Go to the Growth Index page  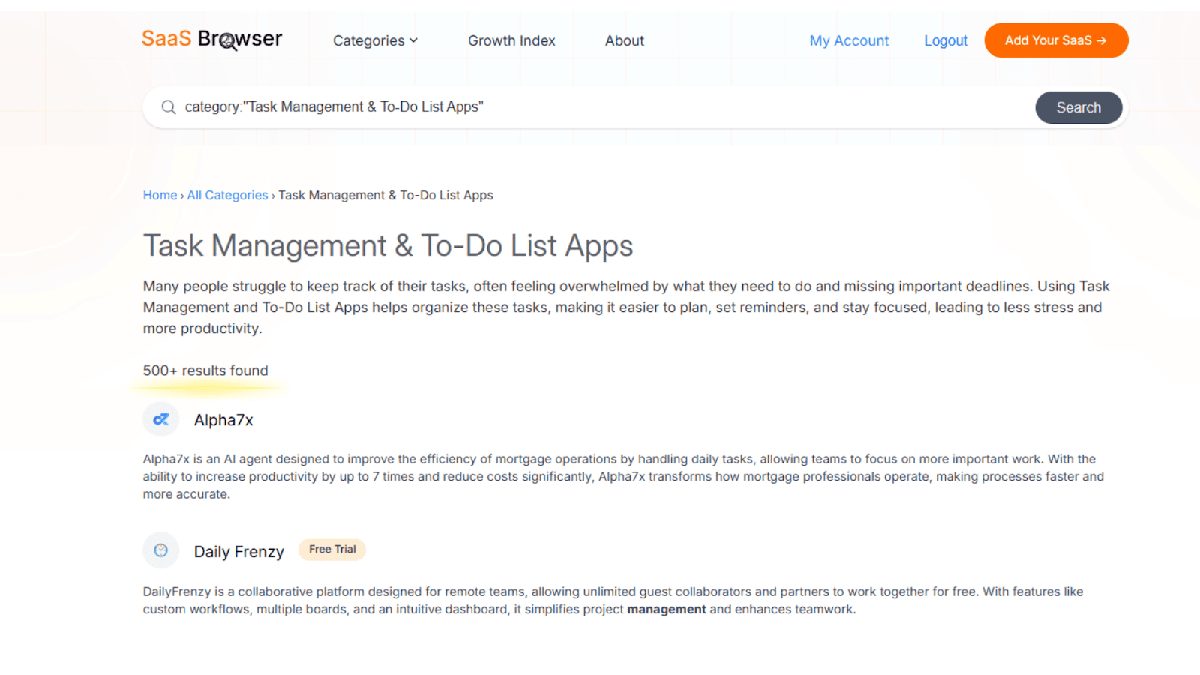pos(511,41)
